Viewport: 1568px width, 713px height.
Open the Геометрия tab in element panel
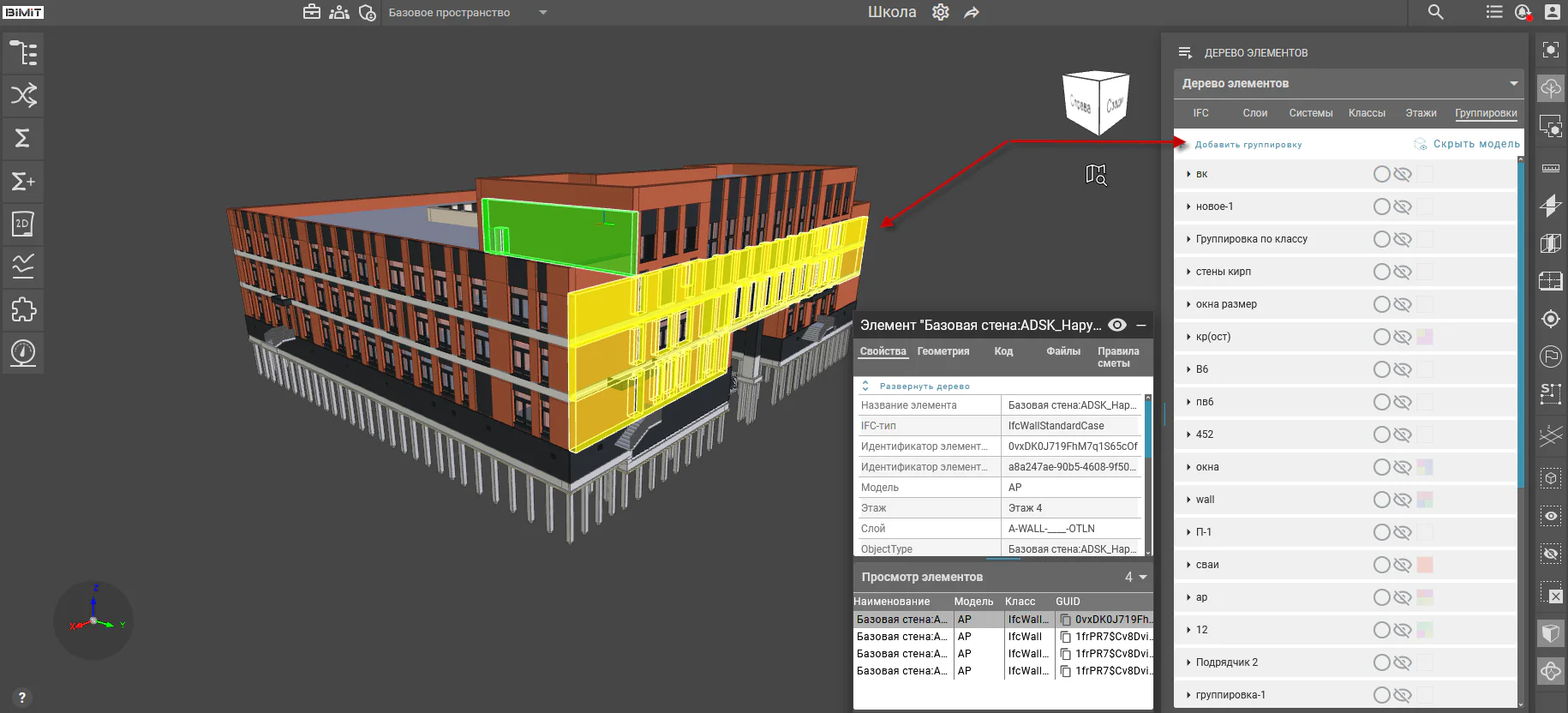943,351
